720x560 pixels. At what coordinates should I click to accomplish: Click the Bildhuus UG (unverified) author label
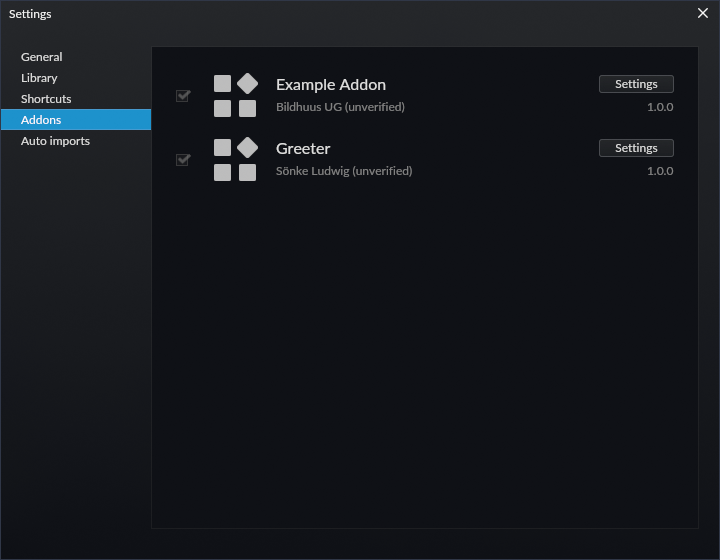340,107
